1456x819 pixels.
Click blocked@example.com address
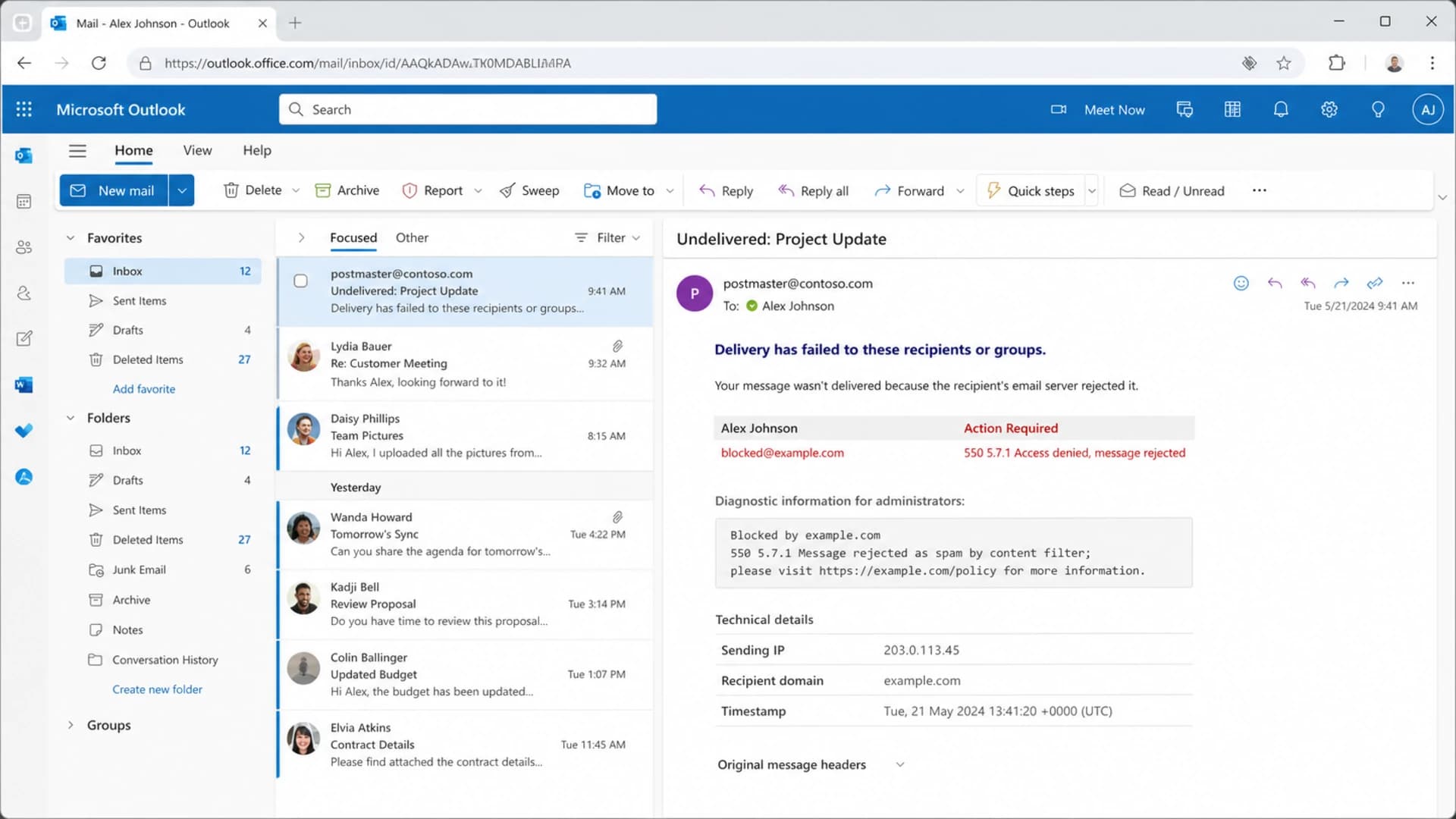782,453
